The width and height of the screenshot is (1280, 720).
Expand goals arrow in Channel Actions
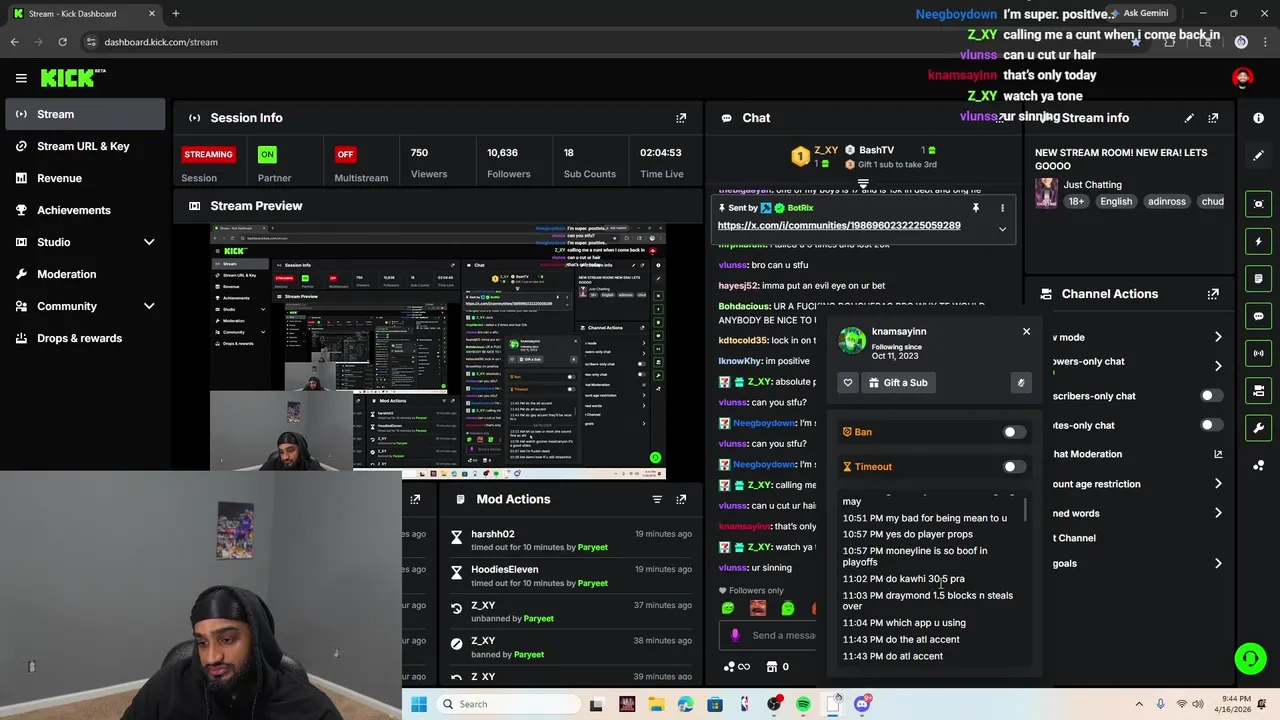[x=1218, y=563]
